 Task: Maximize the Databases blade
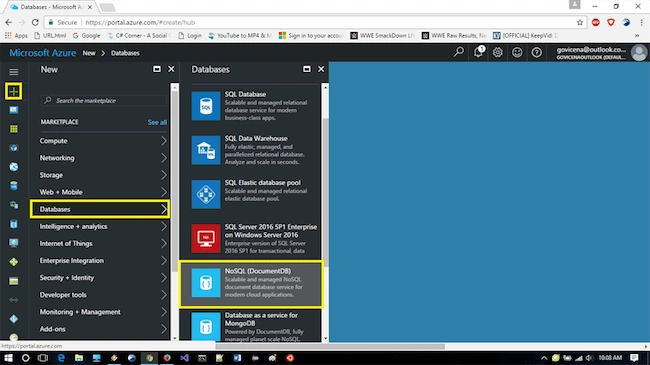(307, 69)
